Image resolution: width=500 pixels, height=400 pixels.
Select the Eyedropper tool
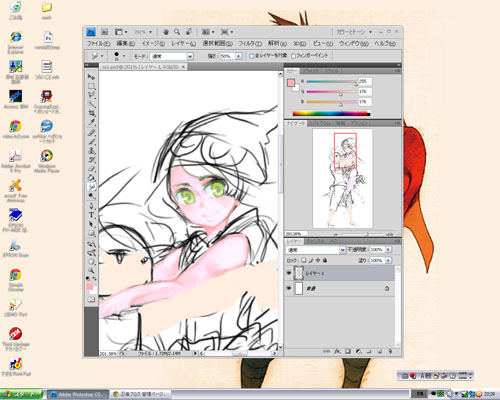(91, 122)
